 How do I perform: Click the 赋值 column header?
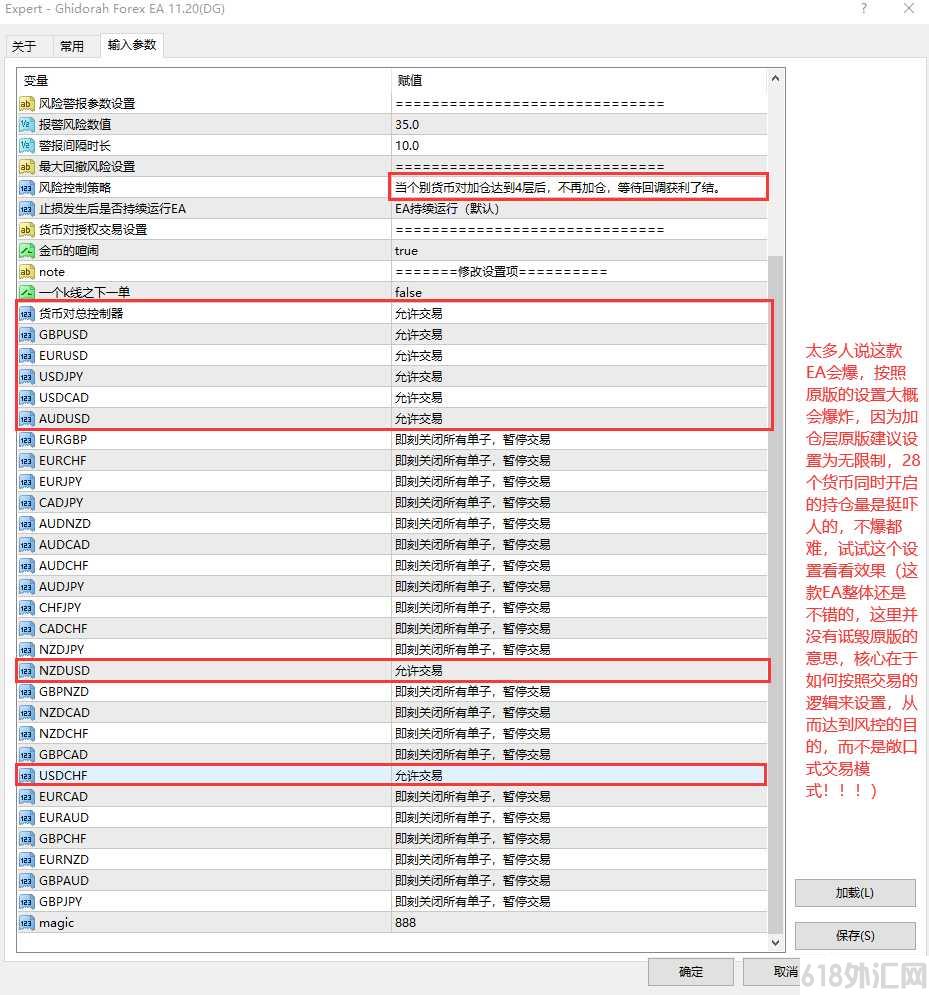(x=579, y=81)
